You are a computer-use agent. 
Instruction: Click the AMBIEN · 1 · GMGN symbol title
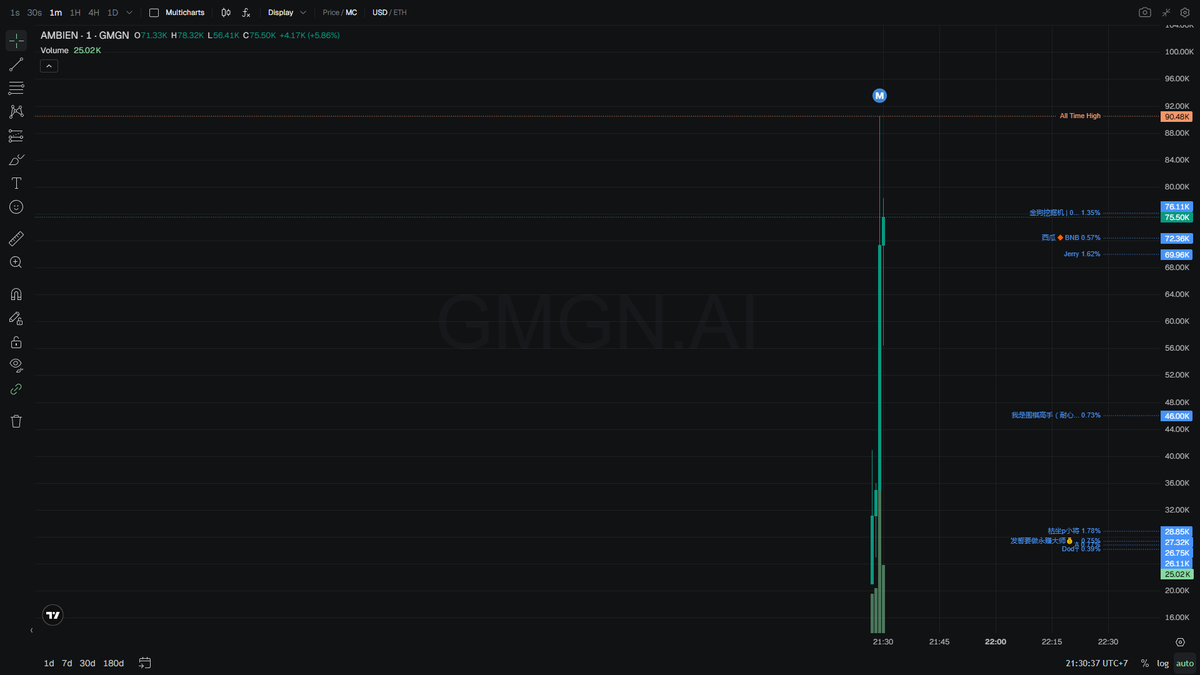(85, 35)
